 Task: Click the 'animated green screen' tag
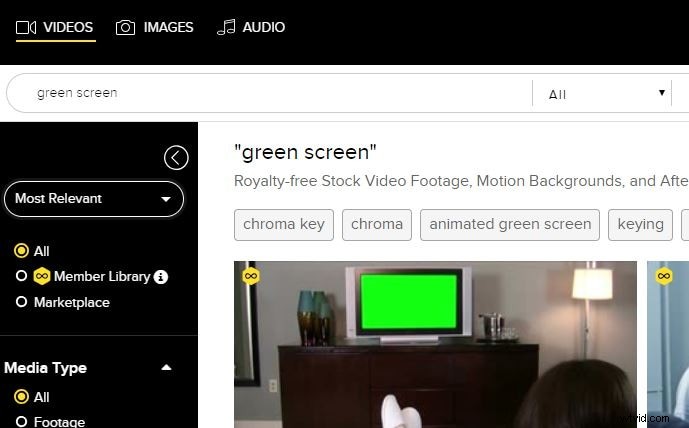click(510, 225)
